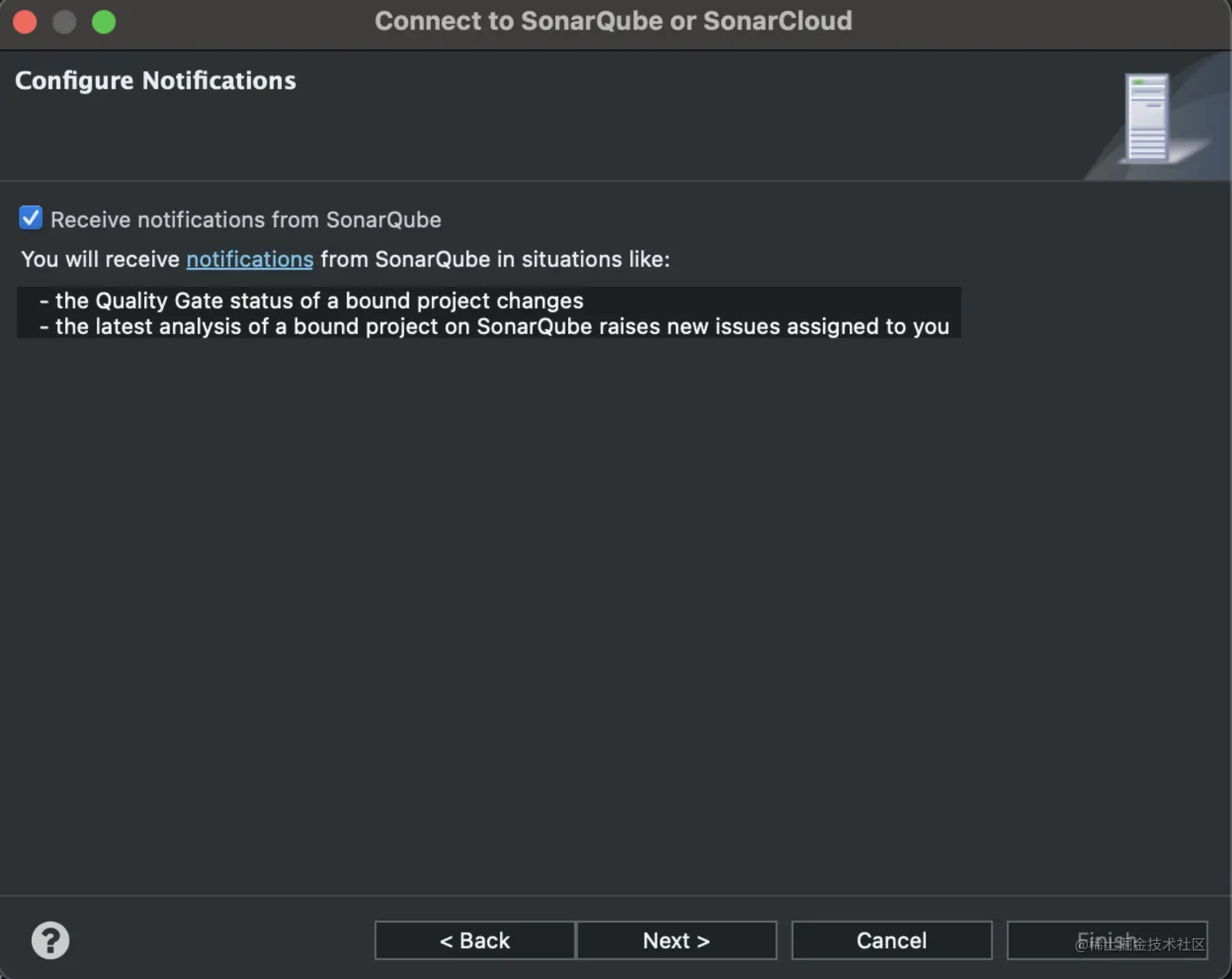Click the green maximize window button
This screenshot has height=979, width=1232.
point(103,21)
